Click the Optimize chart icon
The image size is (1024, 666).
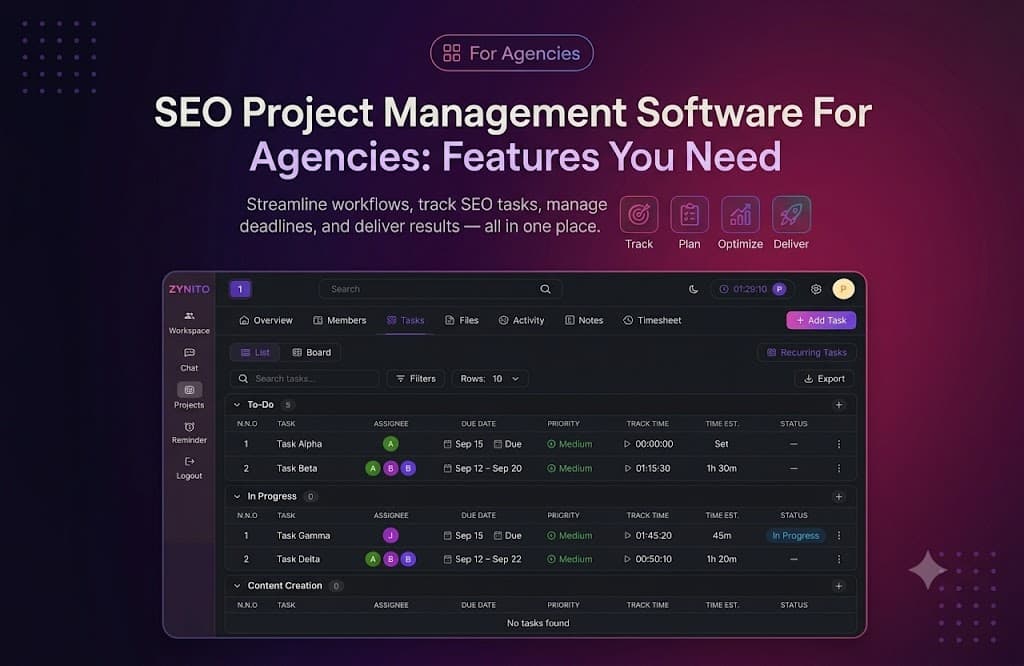pos(740,214)
